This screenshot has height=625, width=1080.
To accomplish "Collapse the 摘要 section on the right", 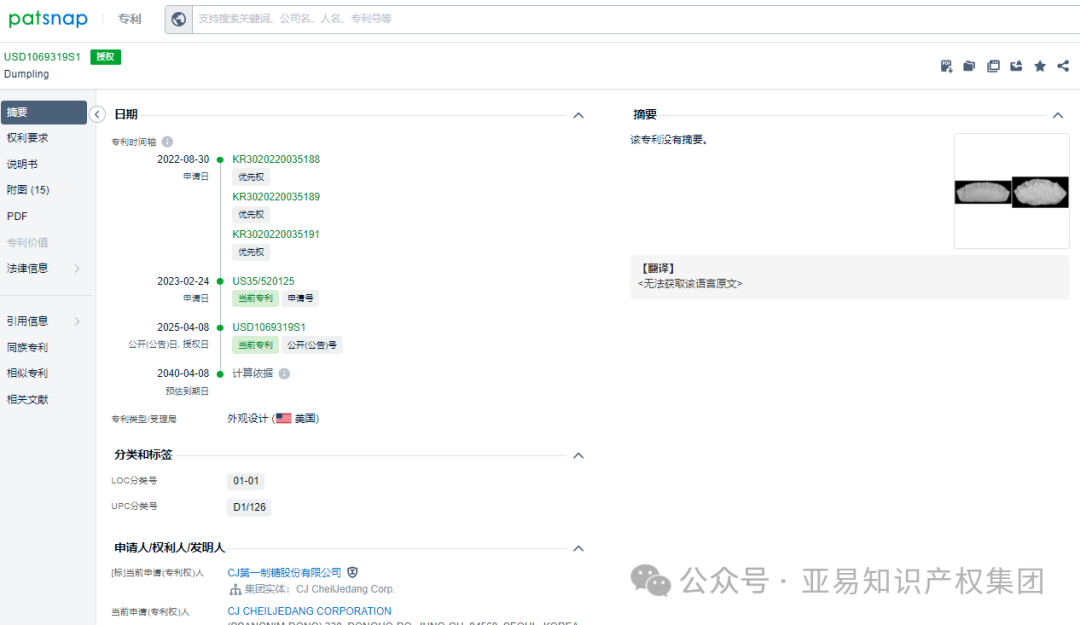I will pos(1058,115).
